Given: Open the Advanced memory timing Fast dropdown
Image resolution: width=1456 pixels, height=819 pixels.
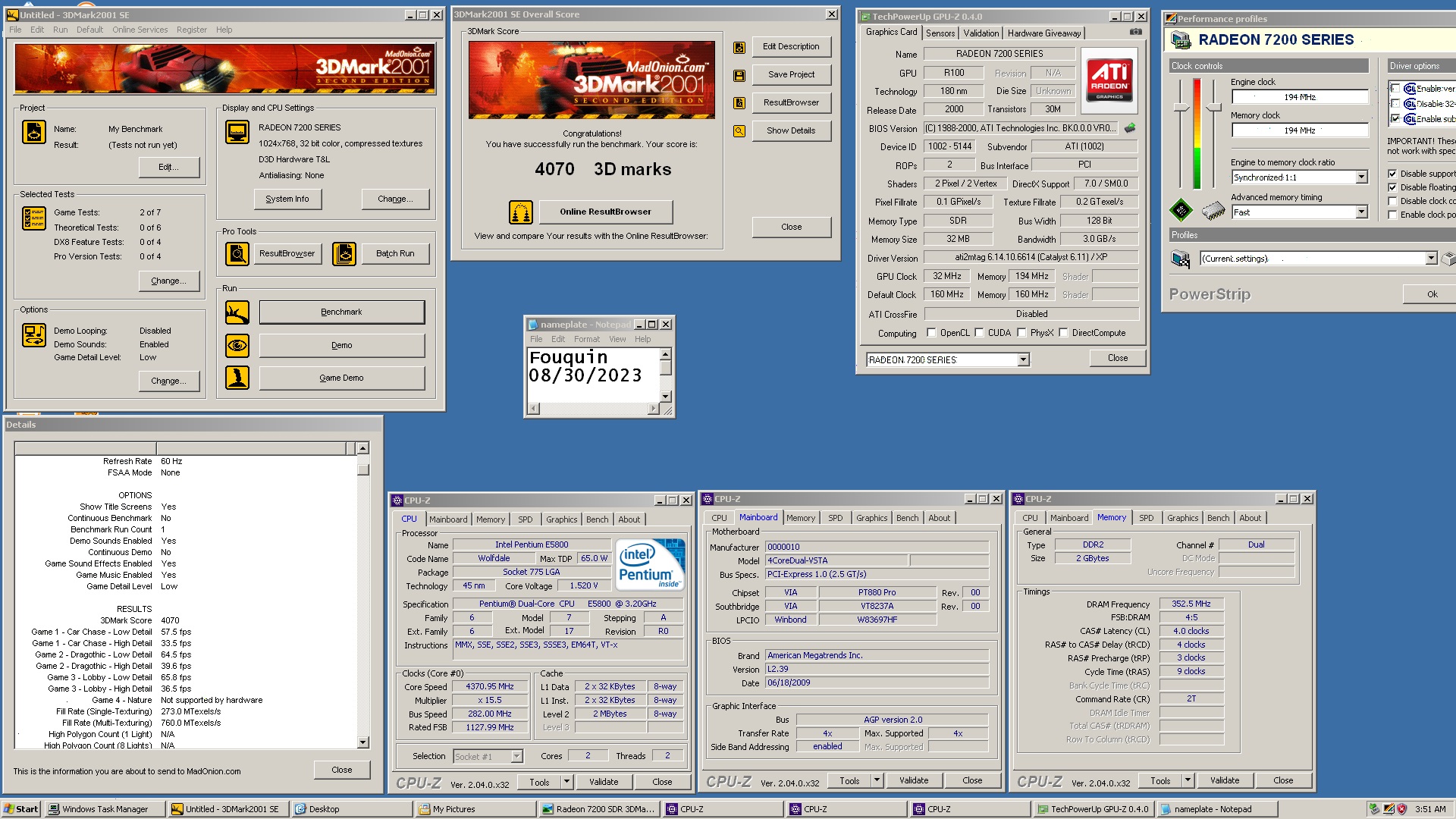Looking at the screenshot, I should (1361, 212).
